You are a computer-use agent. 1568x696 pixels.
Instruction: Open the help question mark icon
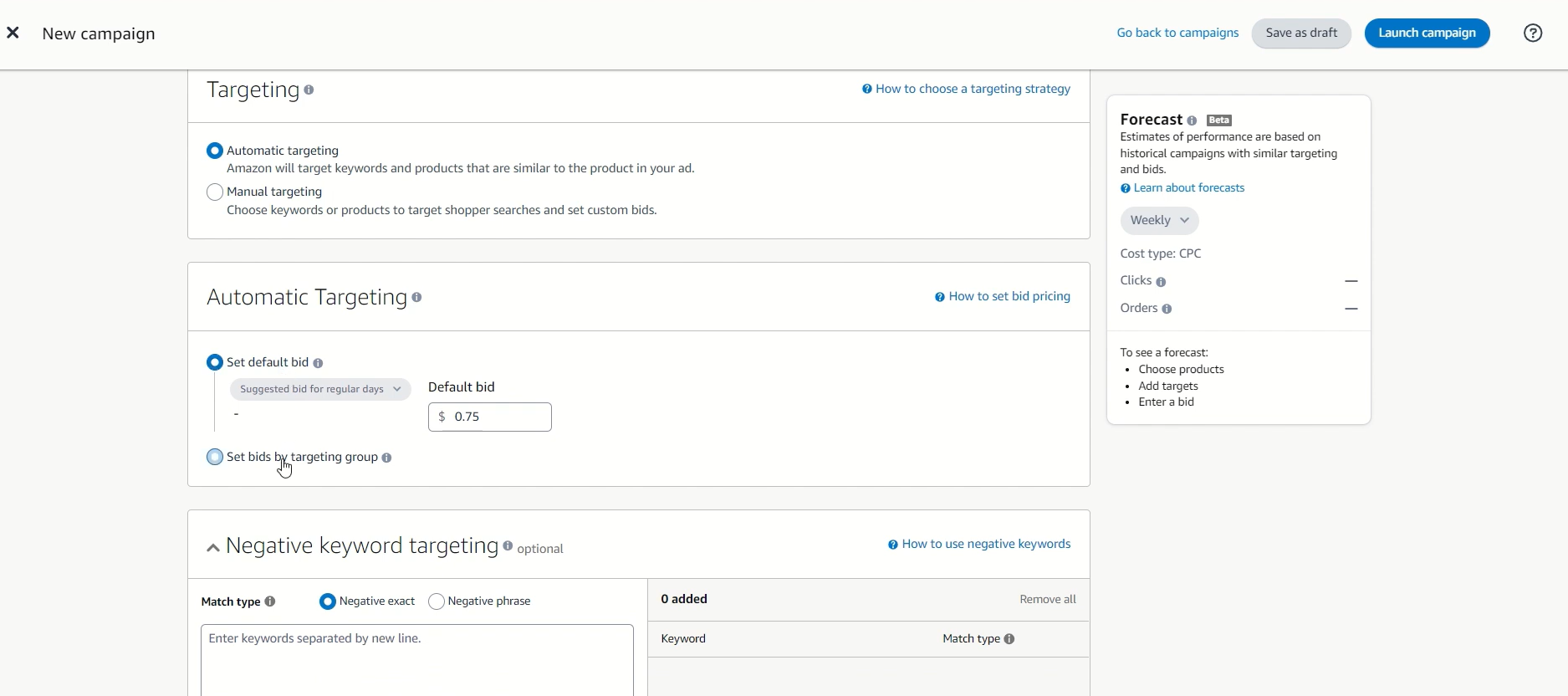(1532, 33)
